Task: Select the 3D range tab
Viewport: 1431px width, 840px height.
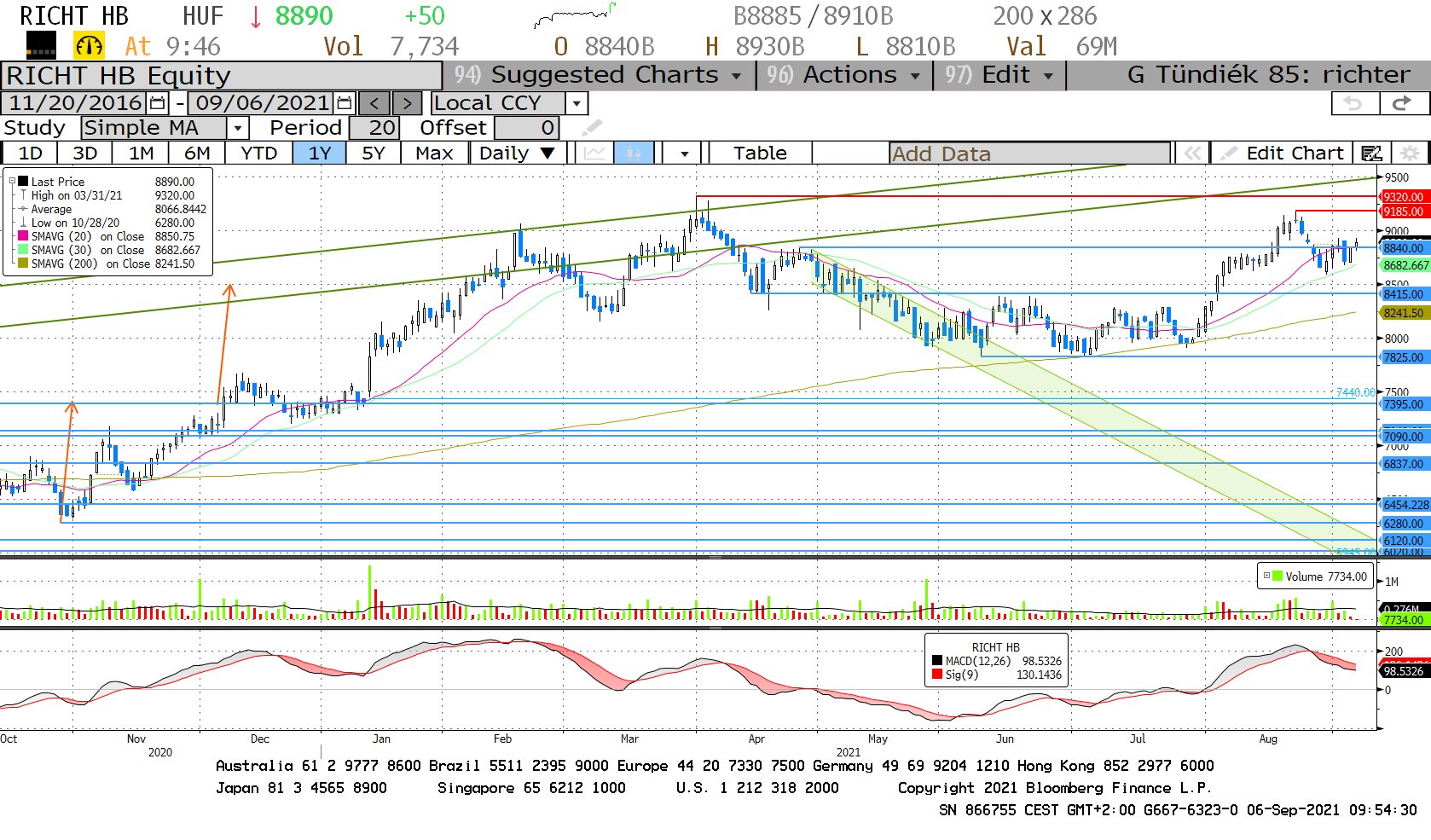Action: point(84,154)
